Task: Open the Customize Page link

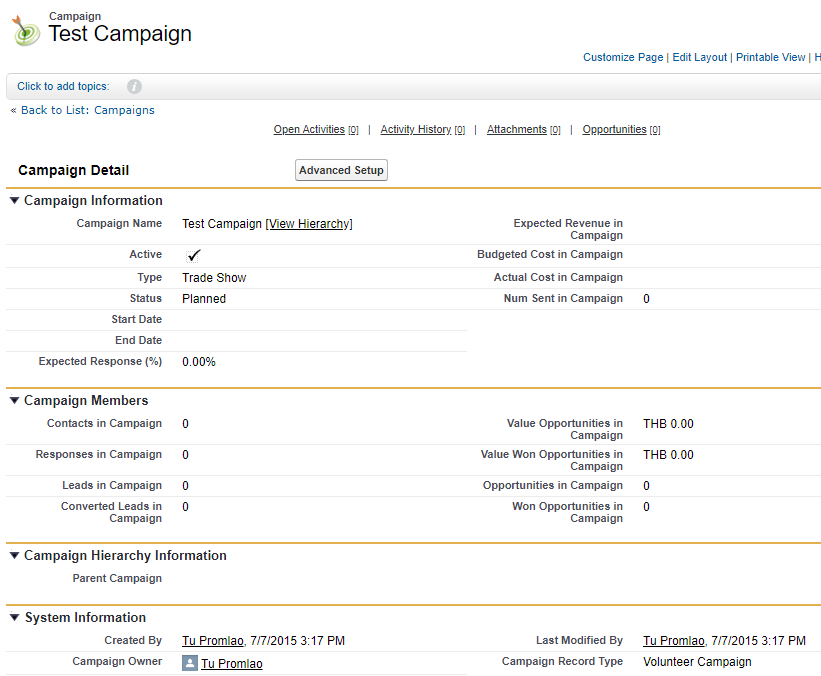Action: (622, 58)
